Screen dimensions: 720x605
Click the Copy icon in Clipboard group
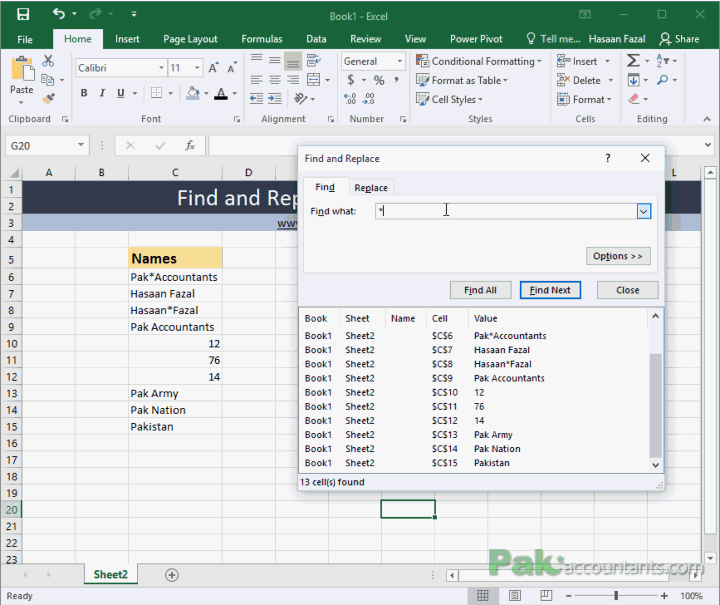coord(48,80)
